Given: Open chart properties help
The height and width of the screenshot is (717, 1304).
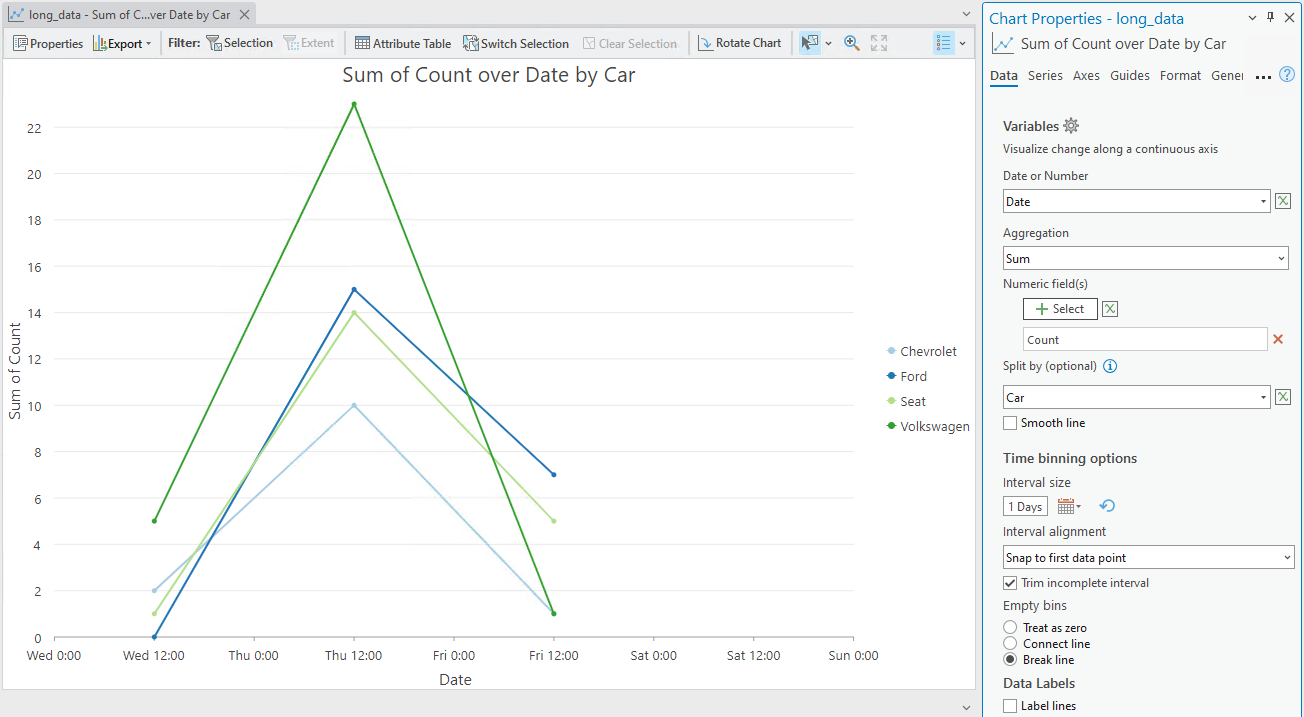Looking at the screenshot, I should click(1287, 75).
